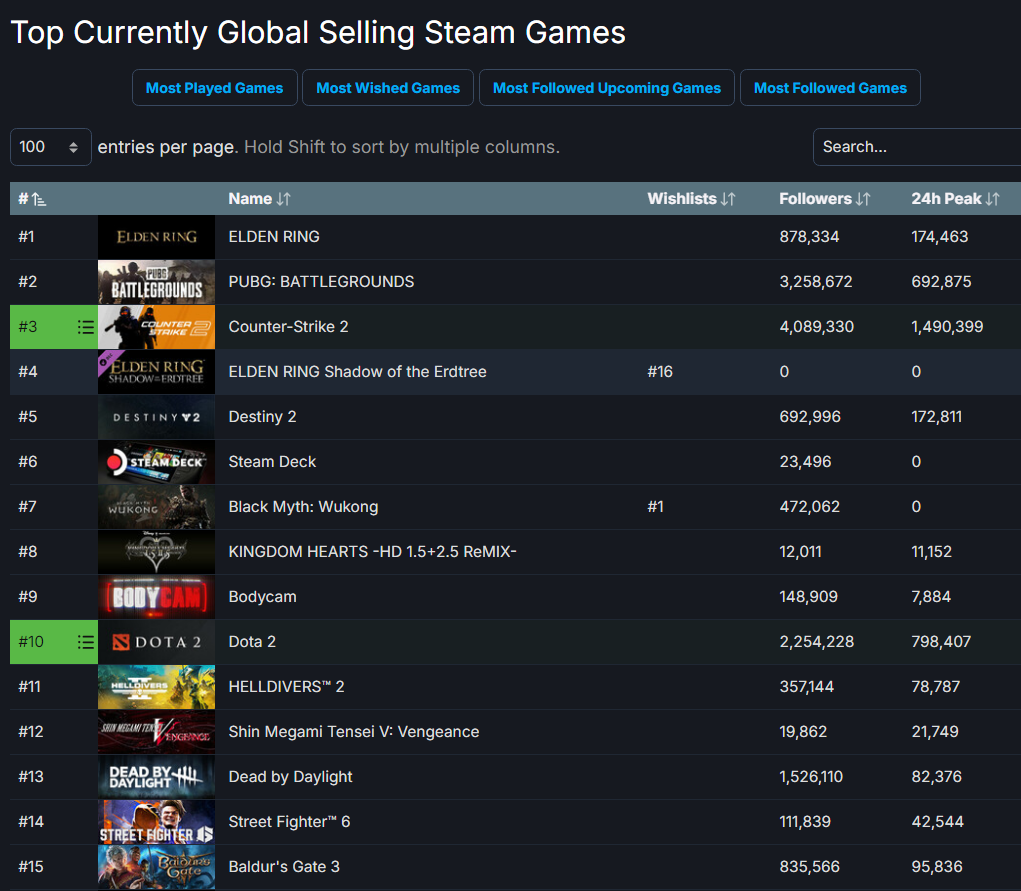
Task: Open Baldur's Gate 3 game link
Action: pyautogui.click(x=284, y=867)
